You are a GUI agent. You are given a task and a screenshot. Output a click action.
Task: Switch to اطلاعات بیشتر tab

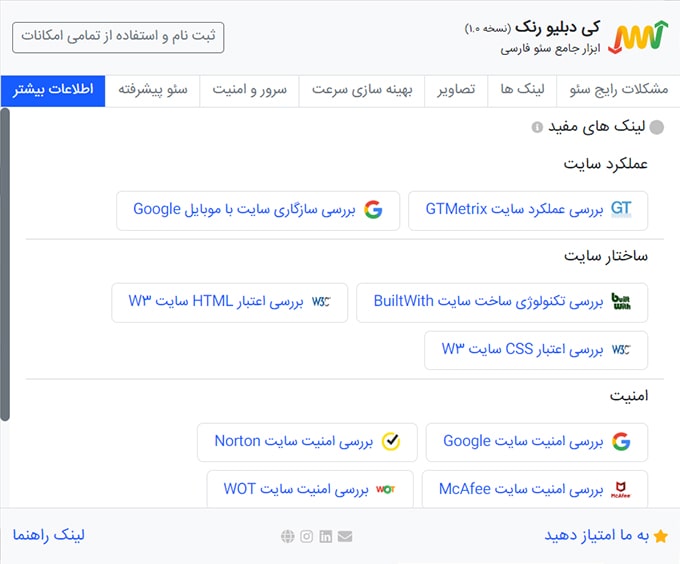[53, 91]
